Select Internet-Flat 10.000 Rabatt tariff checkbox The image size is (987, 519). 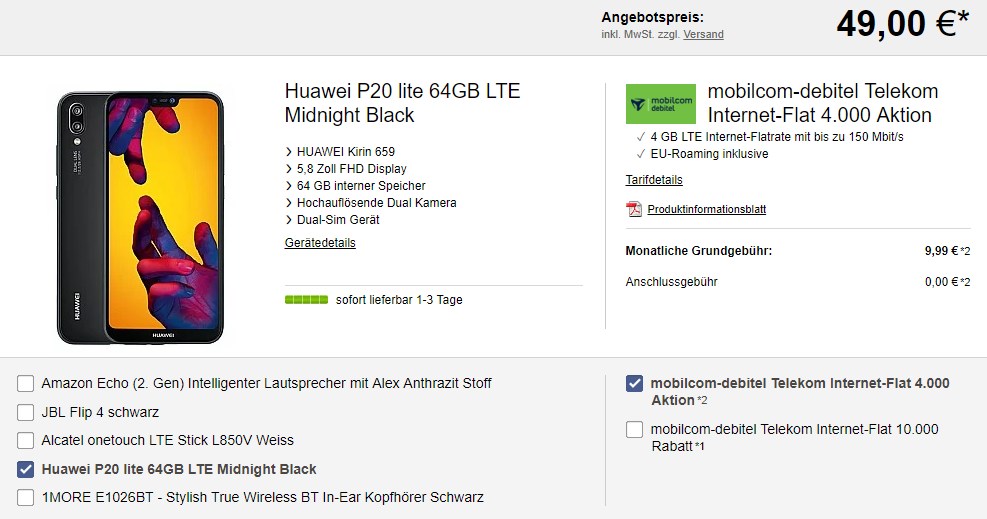tap(634, 430)
